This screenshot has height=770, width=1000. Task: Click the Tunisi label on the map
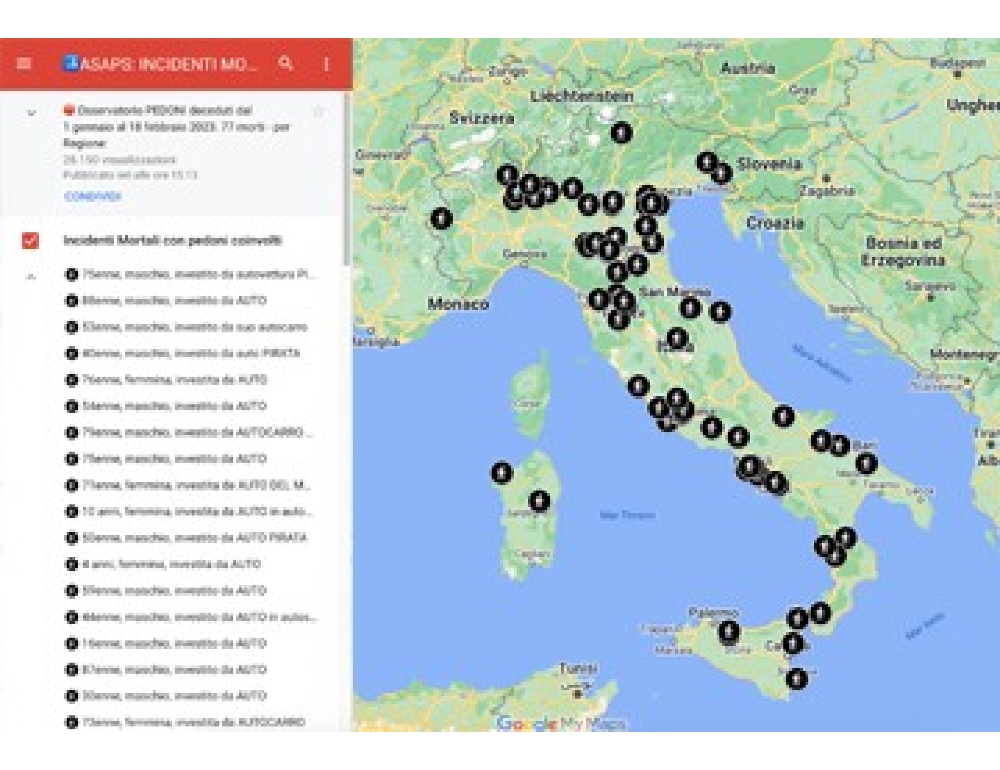tap(578, 669)
